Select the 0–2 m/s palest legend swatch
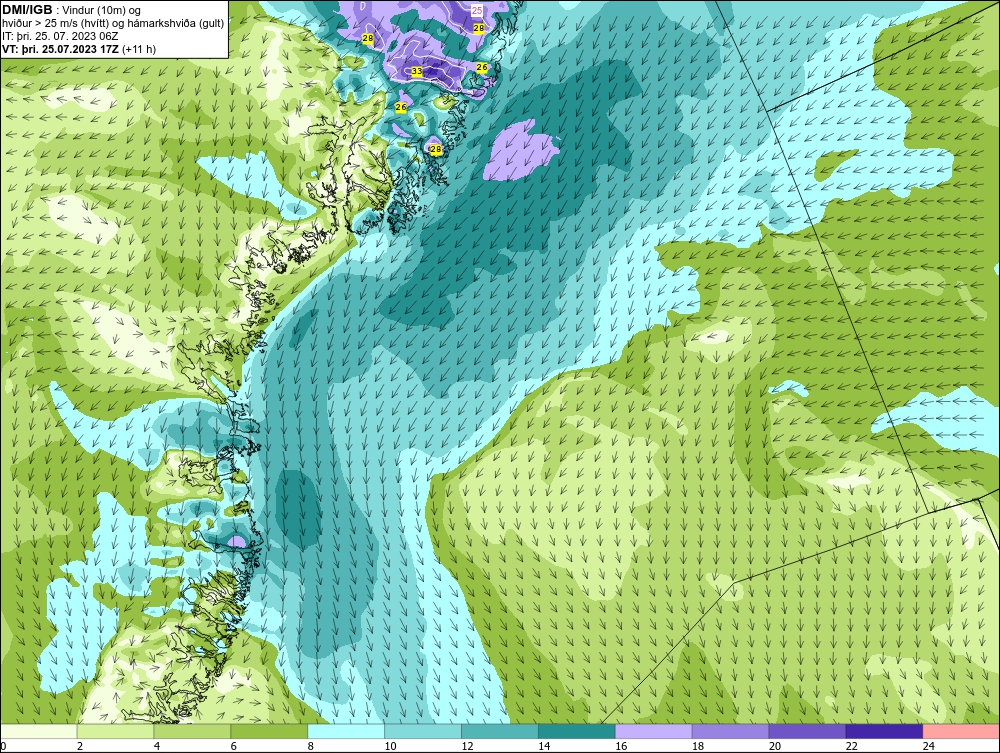The image size is (1000, 753). tap(39, 731)
